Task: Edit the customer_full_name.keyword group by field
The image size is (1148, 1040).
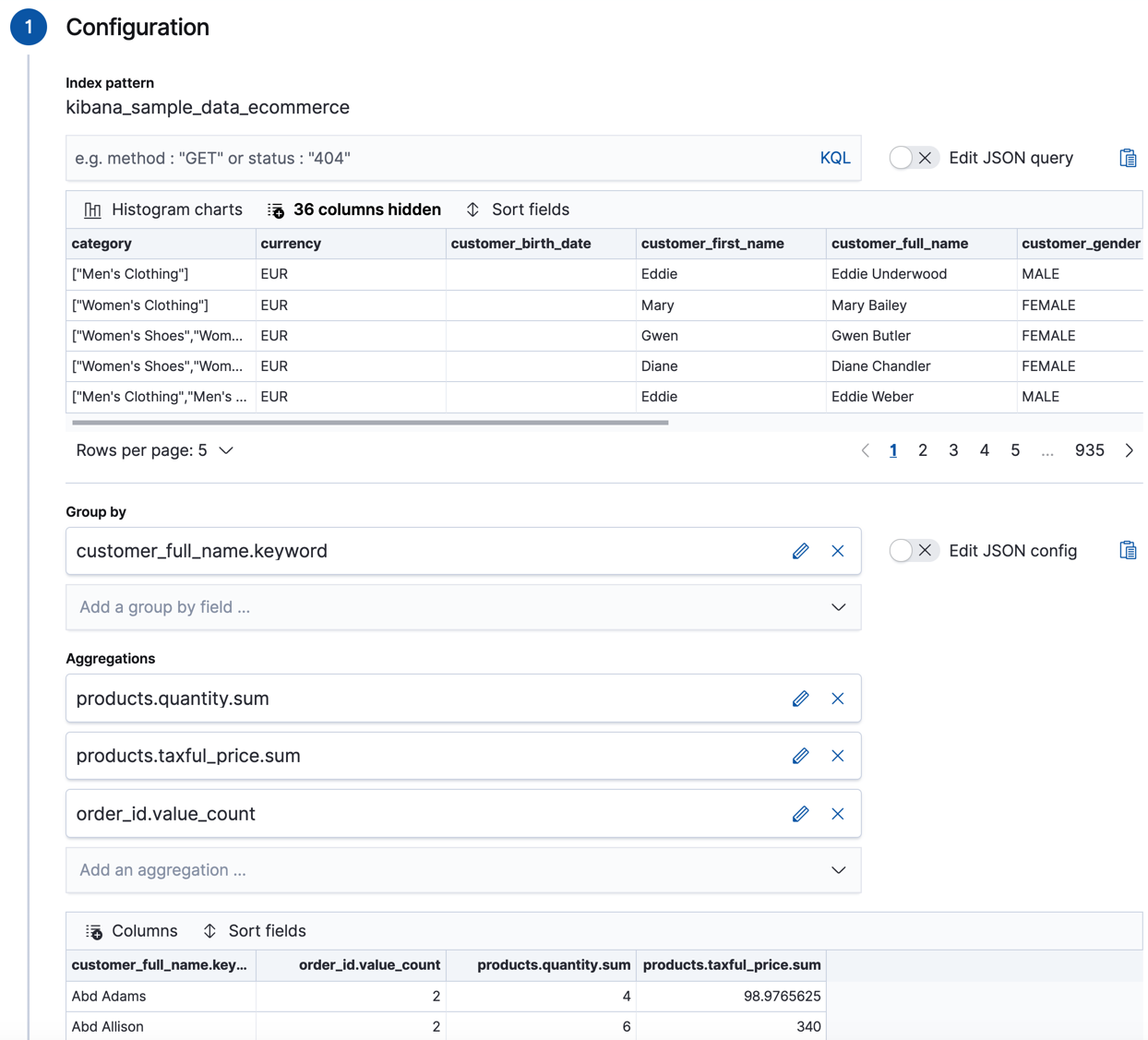Action: [799, 551]
